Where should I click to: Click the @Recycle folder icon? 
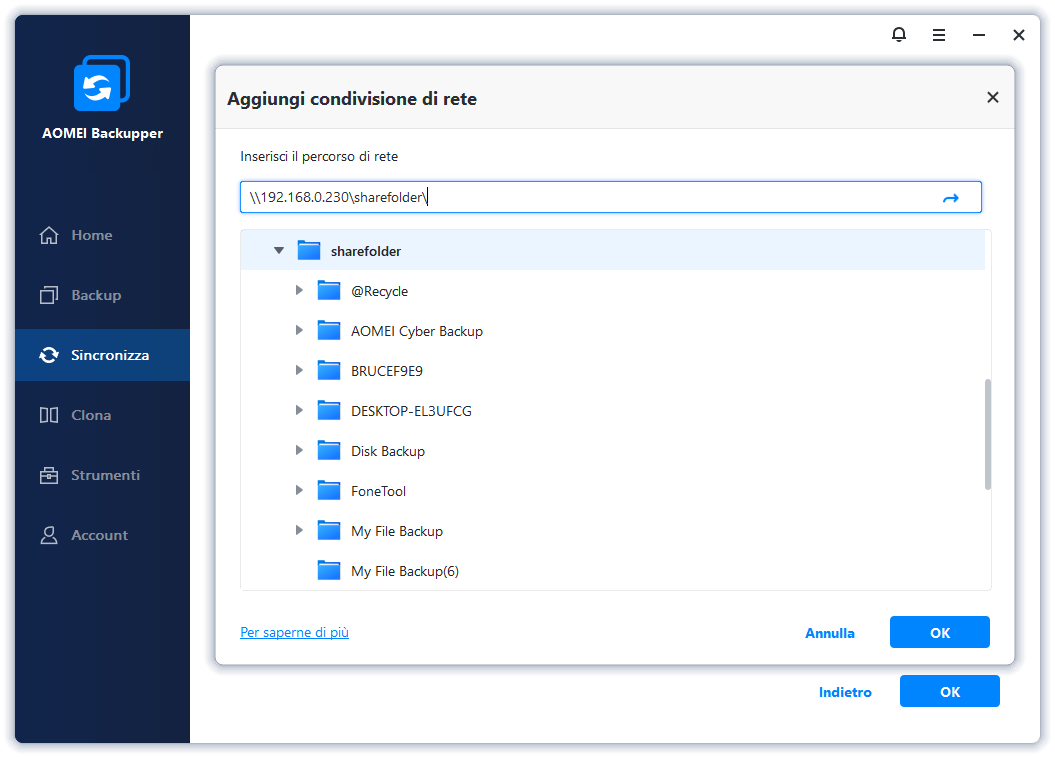(x=329, y=291)
